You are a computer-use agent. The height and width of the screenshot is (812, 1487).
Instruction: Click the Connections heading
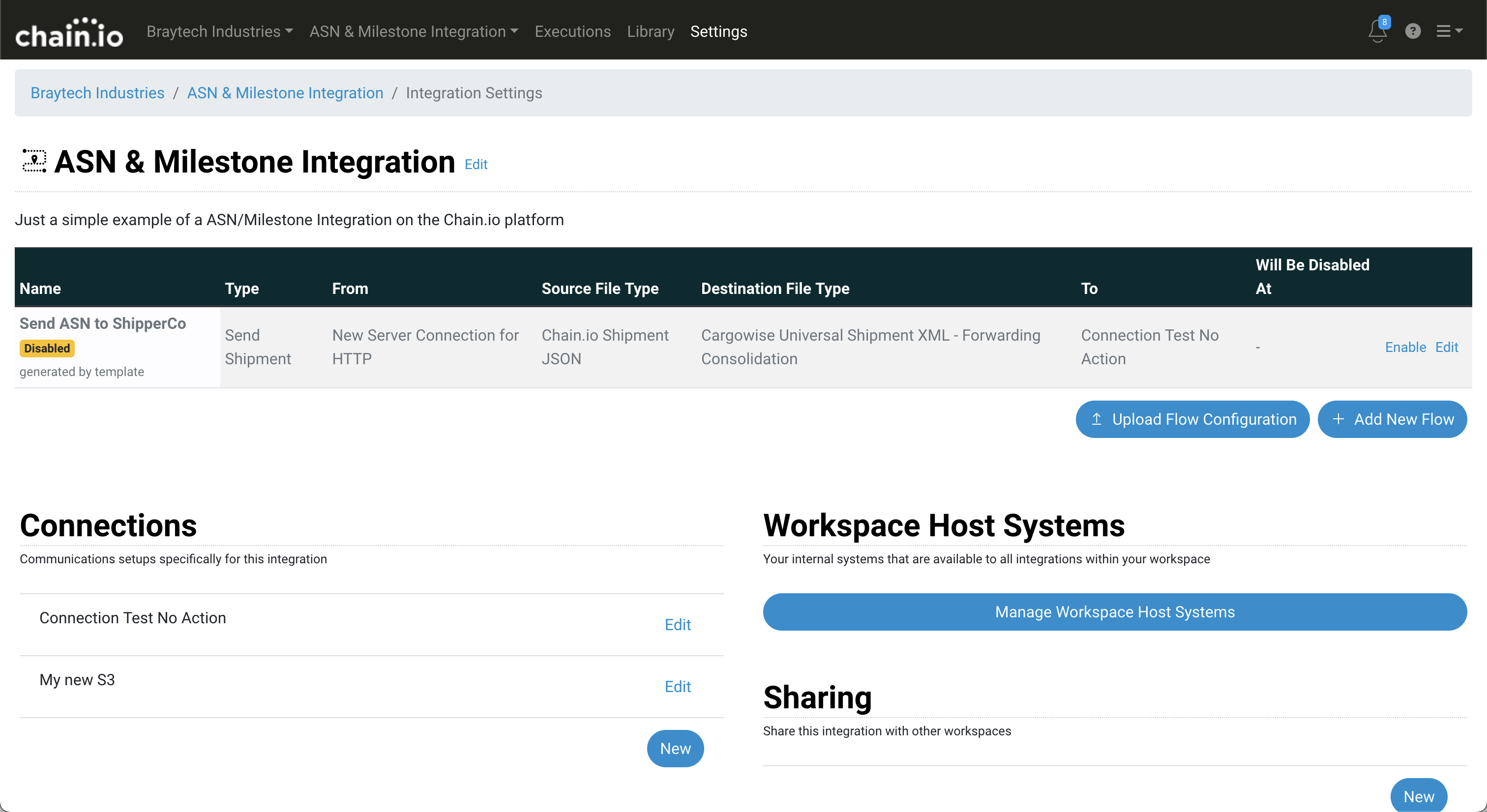click(x=108, y=525)
